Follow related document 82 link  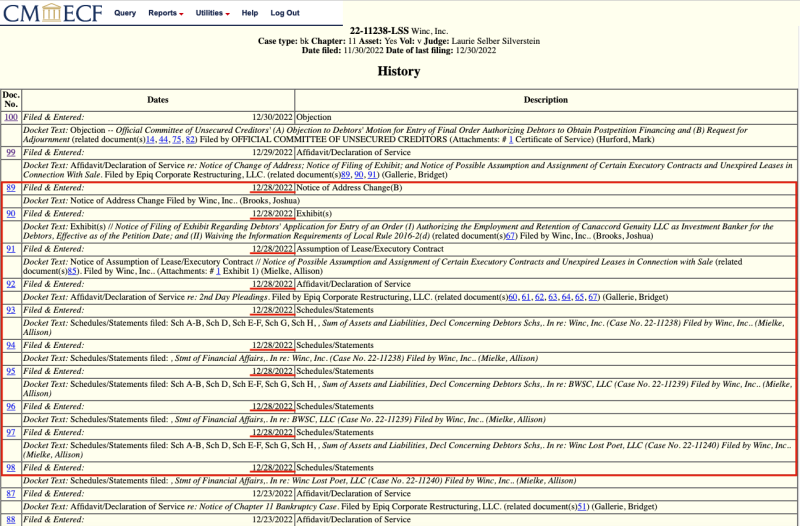(x=190, y=139)
